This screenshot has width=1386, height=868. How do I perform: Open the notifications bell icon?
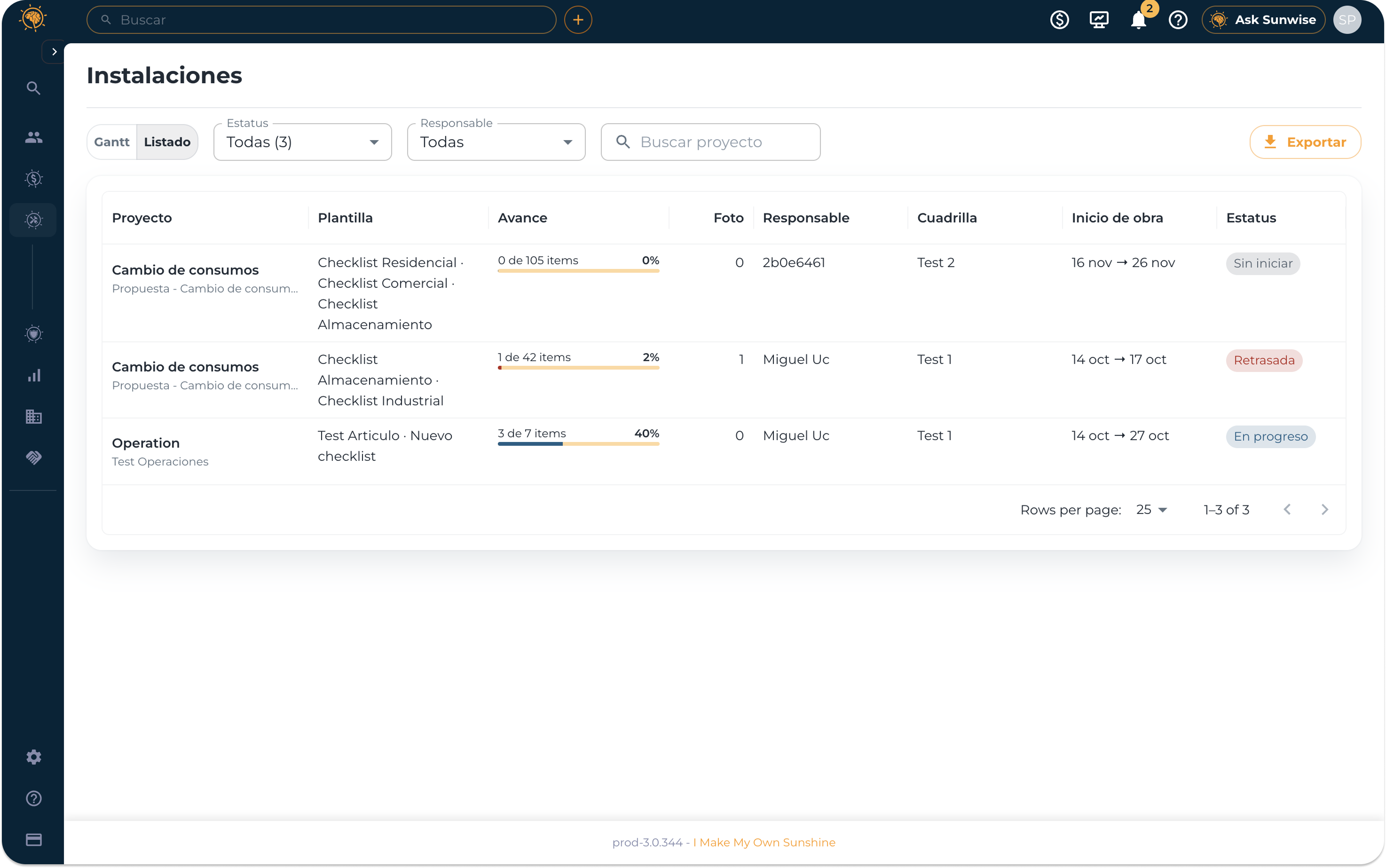(x=1138, y=20)
